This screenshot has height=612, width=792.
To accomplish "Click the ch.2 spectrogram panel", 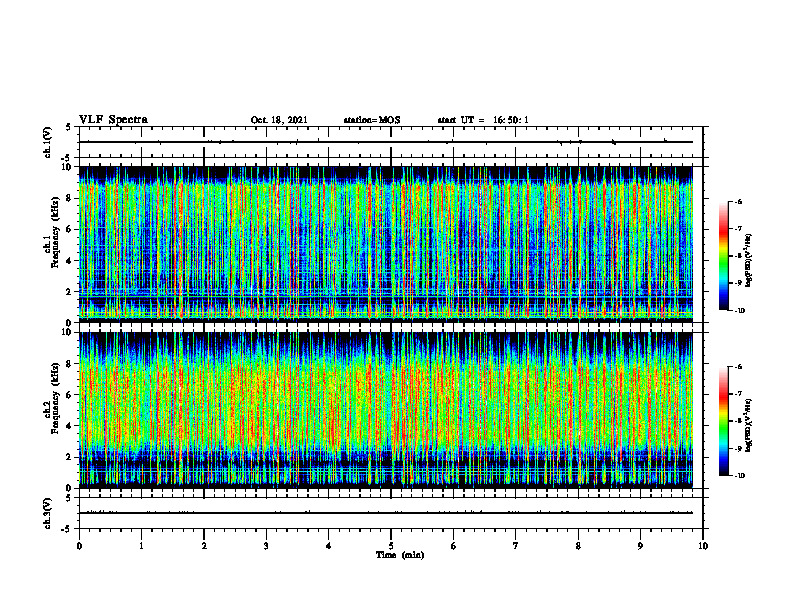I will click(x=386, y=410).
